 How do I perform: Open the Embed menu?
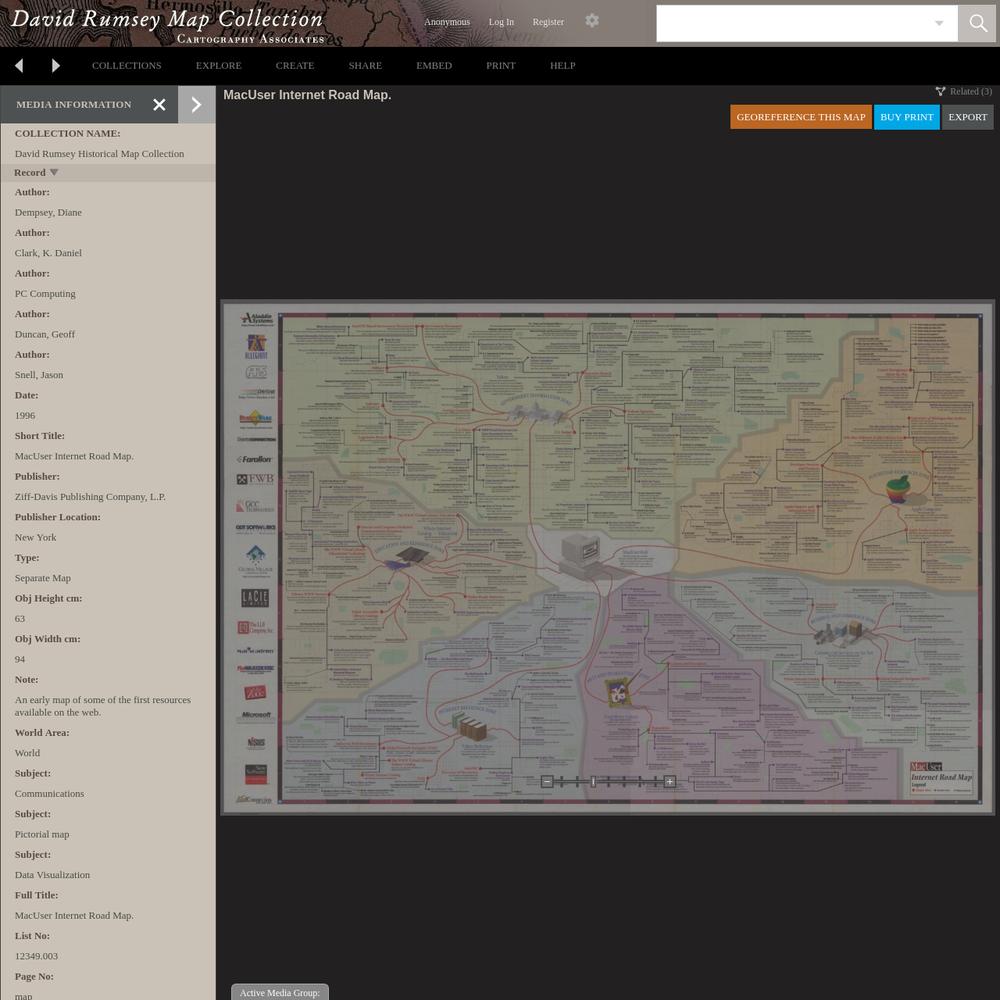434,66
